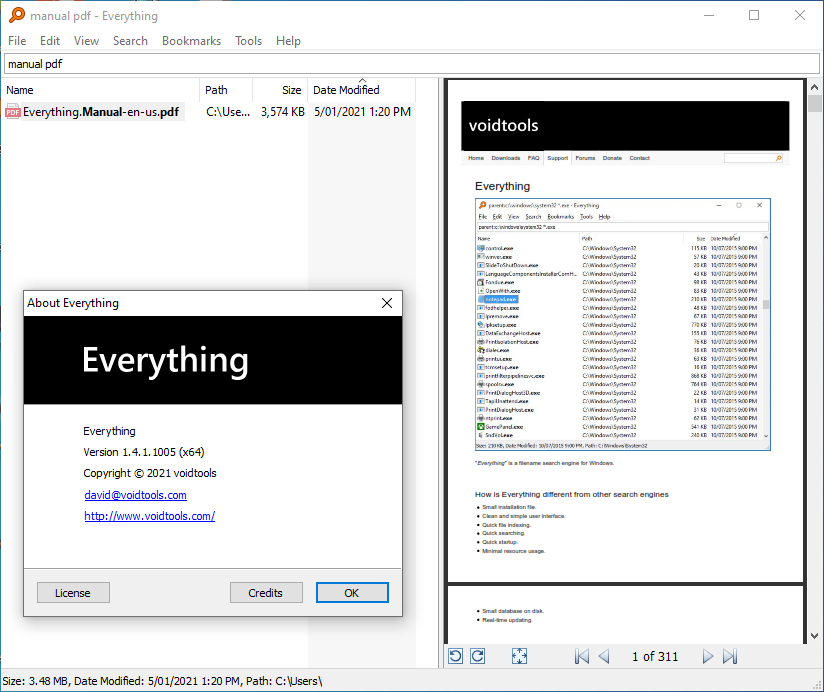
Task: Click the search box containing 'manual pdf'
Action: pos(411,64)
